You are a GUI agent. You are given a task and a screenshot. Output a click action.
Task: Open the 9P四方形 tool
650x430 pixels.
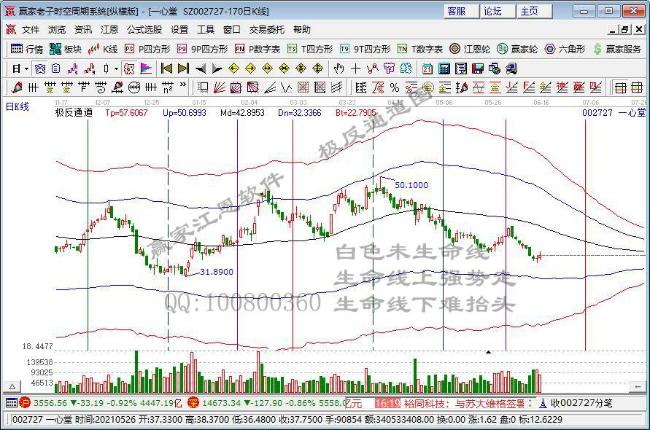[x=202, y=49]
